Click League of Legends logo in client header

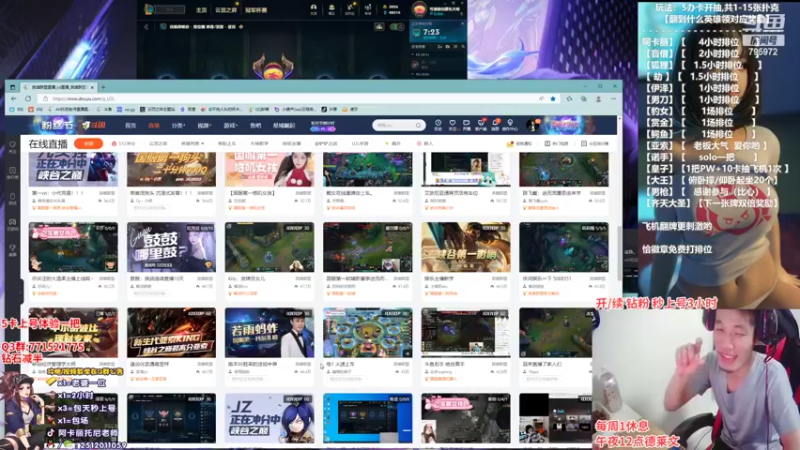click(x=148, y=9)
